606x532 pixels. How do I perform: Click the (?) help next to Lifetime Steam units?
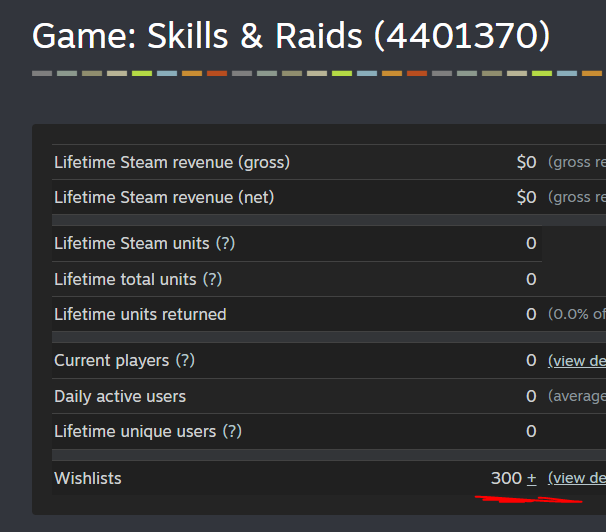(225, 243)
